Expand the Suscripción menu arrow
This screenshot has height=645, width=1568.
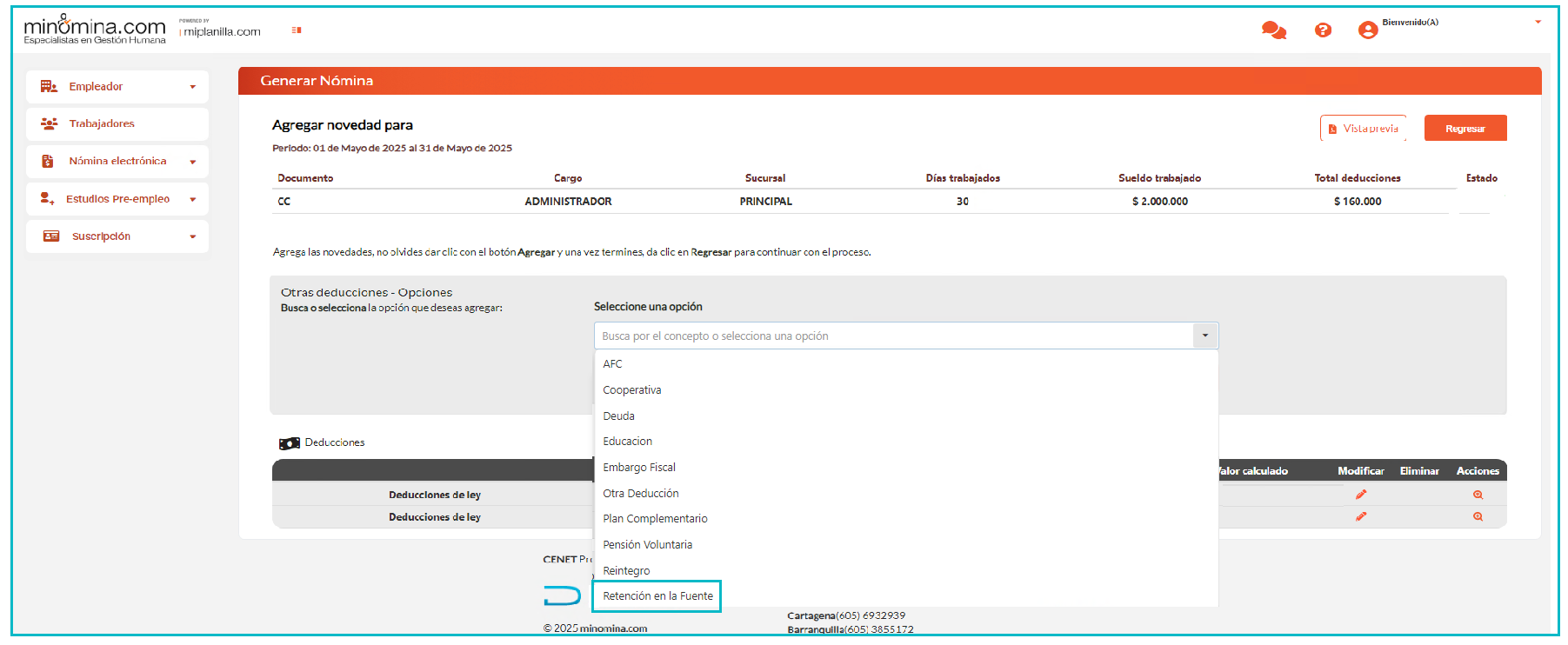click(193, 236)
